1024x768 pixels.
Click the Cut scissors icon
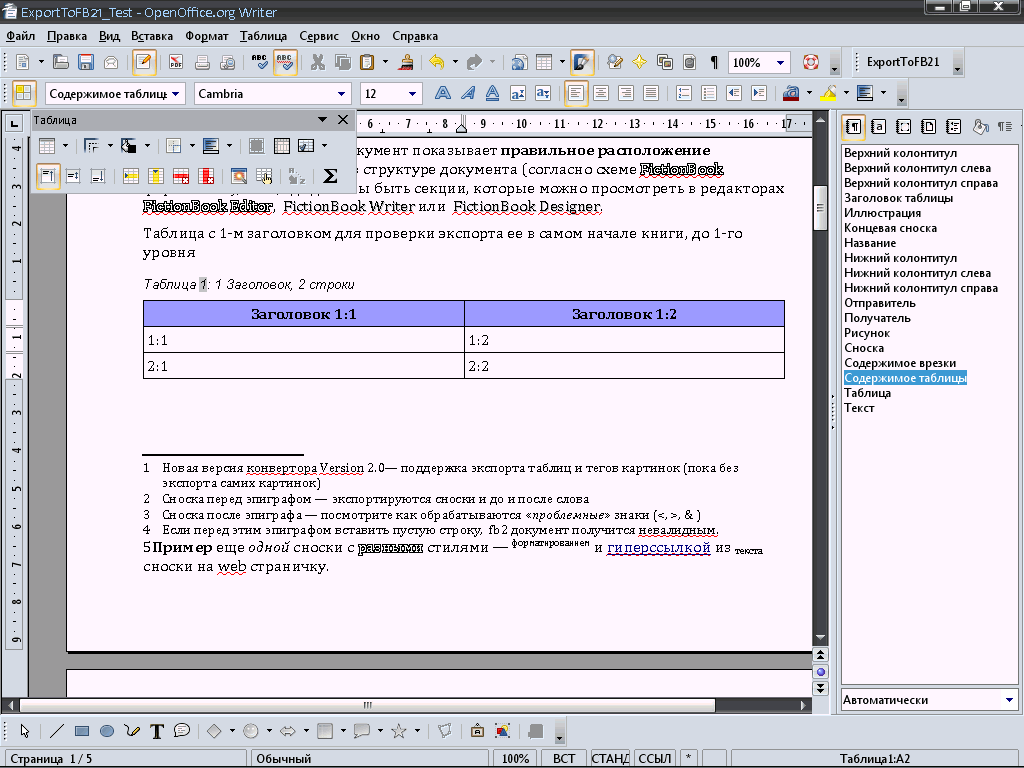click(x=318, y=62)
